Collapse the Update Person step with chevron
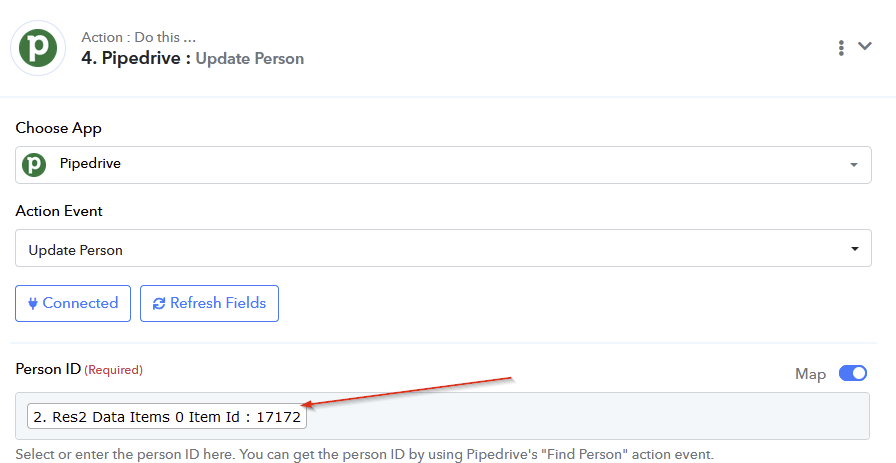The image size is (896, 463). 865,46
